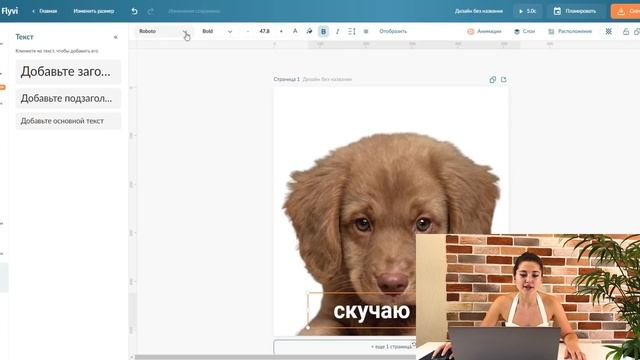Toggle italic formatting
The image size is (640, 360).
click(x=338, y=31)
